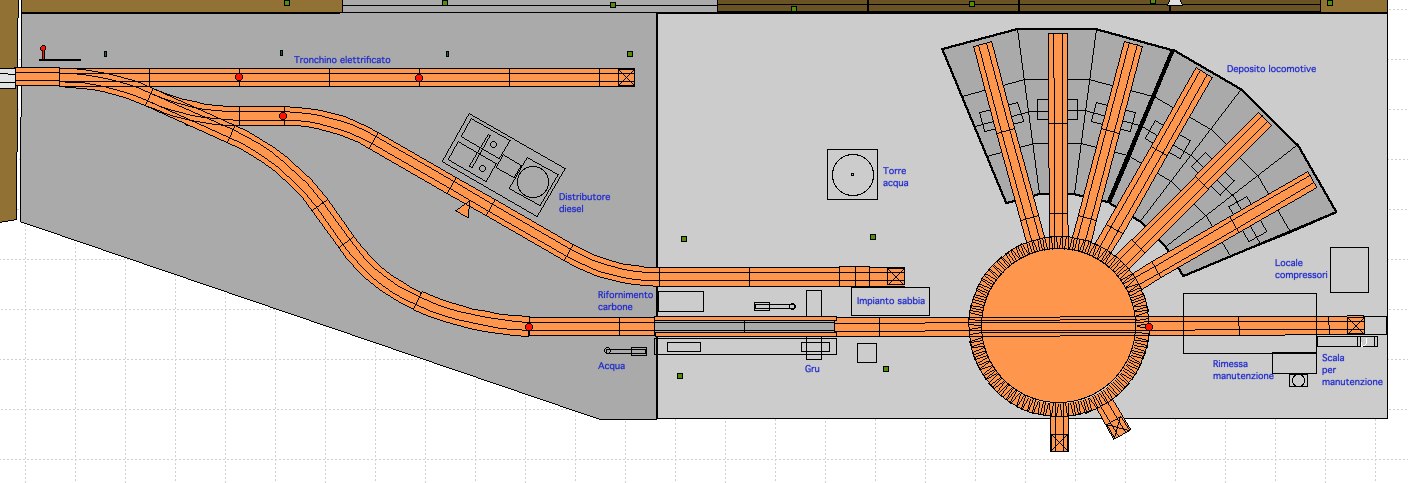Image resolution: width=1408 pixels, height=483 pixels.
Task: Click the 'Deposito locomotive' label
Action: pyautogui.click(x=1271, y=69)
